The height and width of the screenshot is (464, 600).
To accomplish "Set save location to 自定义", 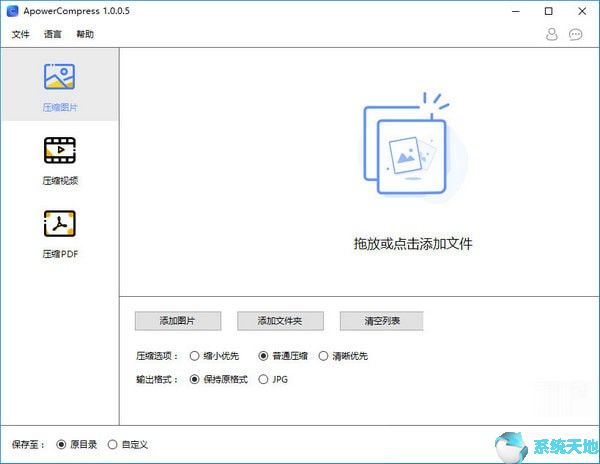I will (112, 444).
